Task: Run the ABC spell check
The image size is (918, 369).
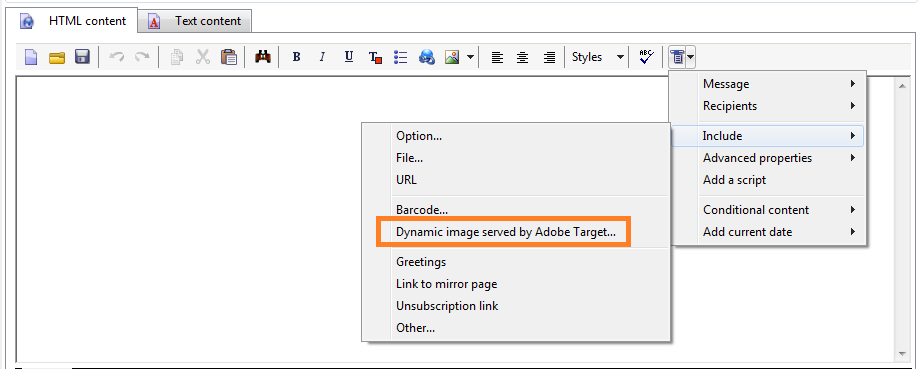Action: 646,57
